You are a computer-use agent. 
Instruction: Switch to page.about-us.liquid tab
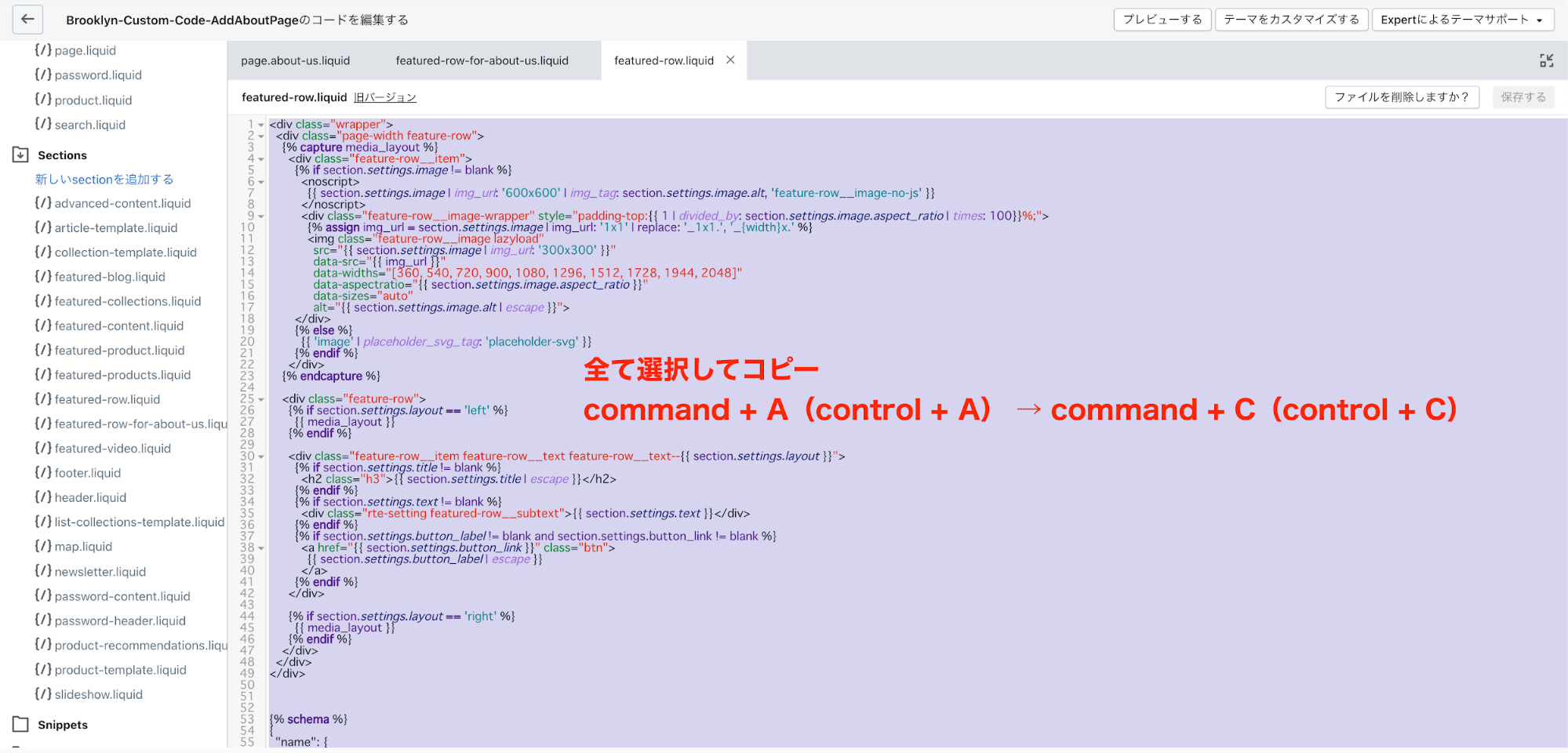coord(295,60)
